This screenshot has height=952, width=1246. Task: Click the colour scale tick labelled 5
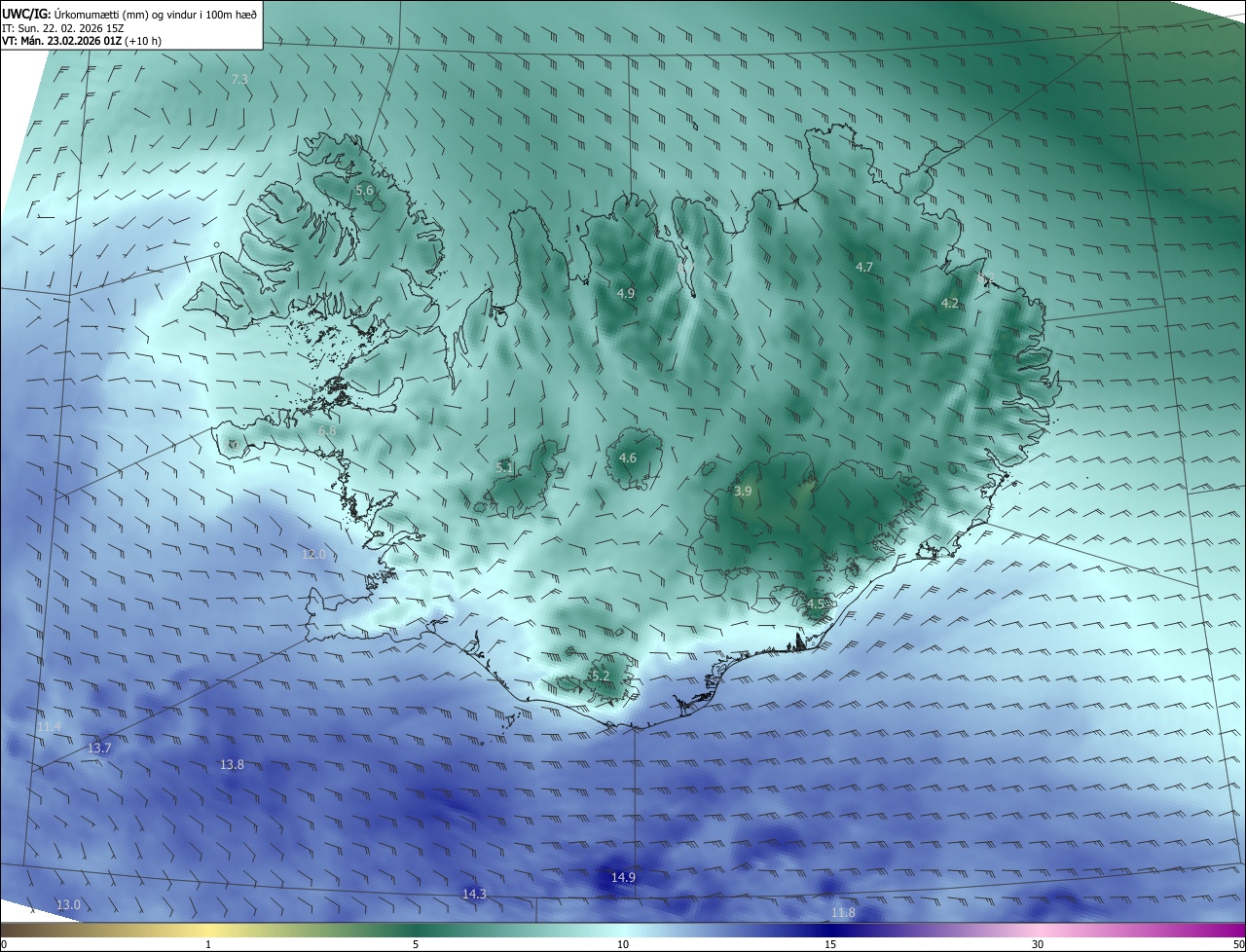(x=416, y=944)
